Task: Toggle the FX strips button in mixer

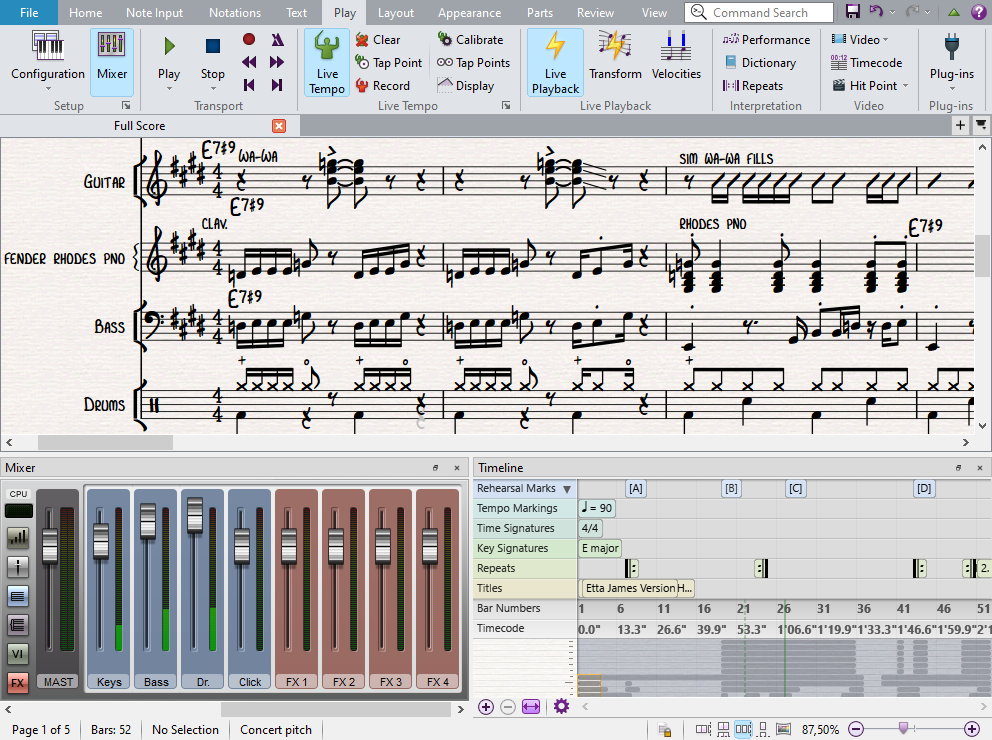Action: (x=18, y=683)
